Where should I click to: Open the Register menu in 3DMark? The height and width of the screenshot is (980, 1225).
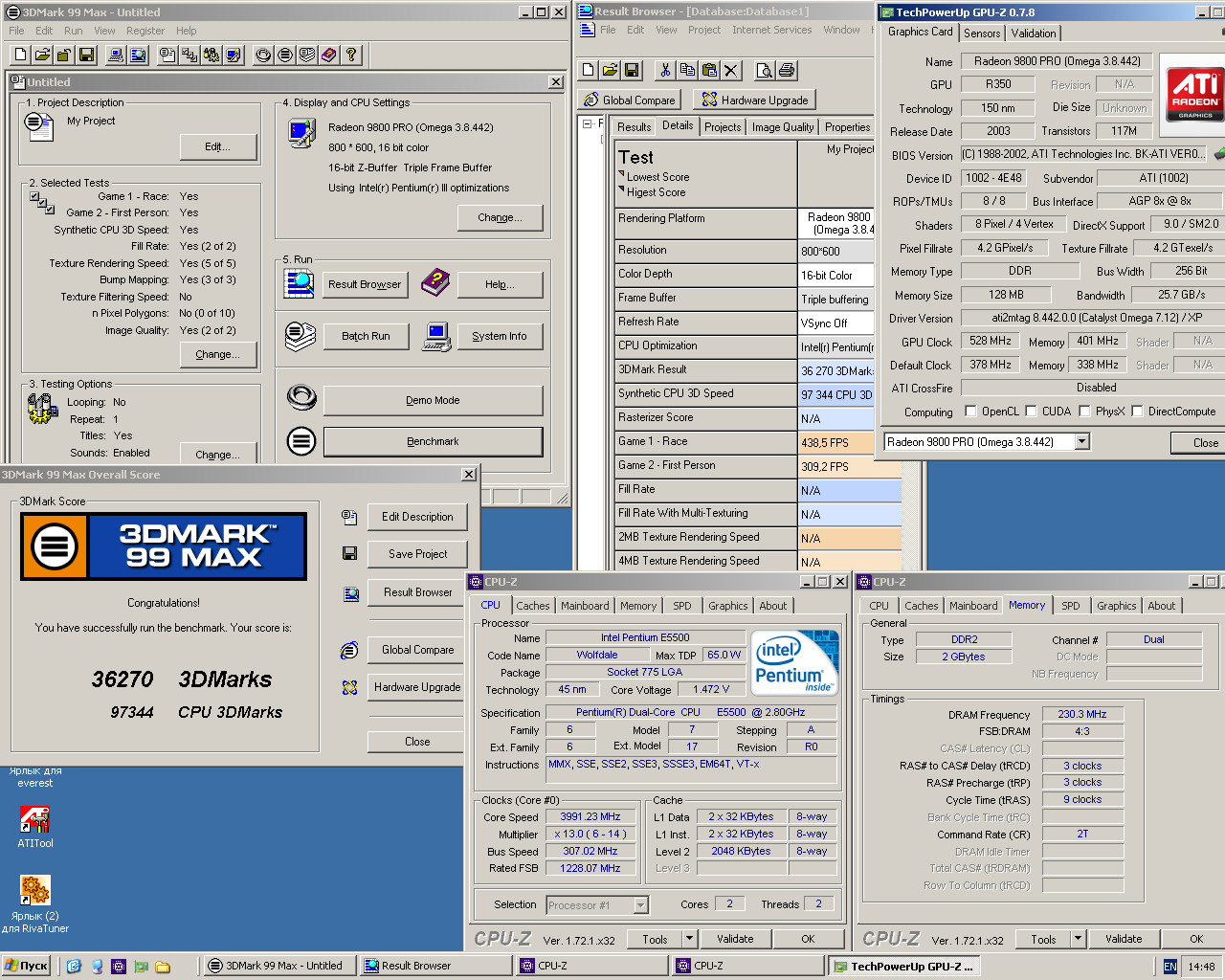145,31
